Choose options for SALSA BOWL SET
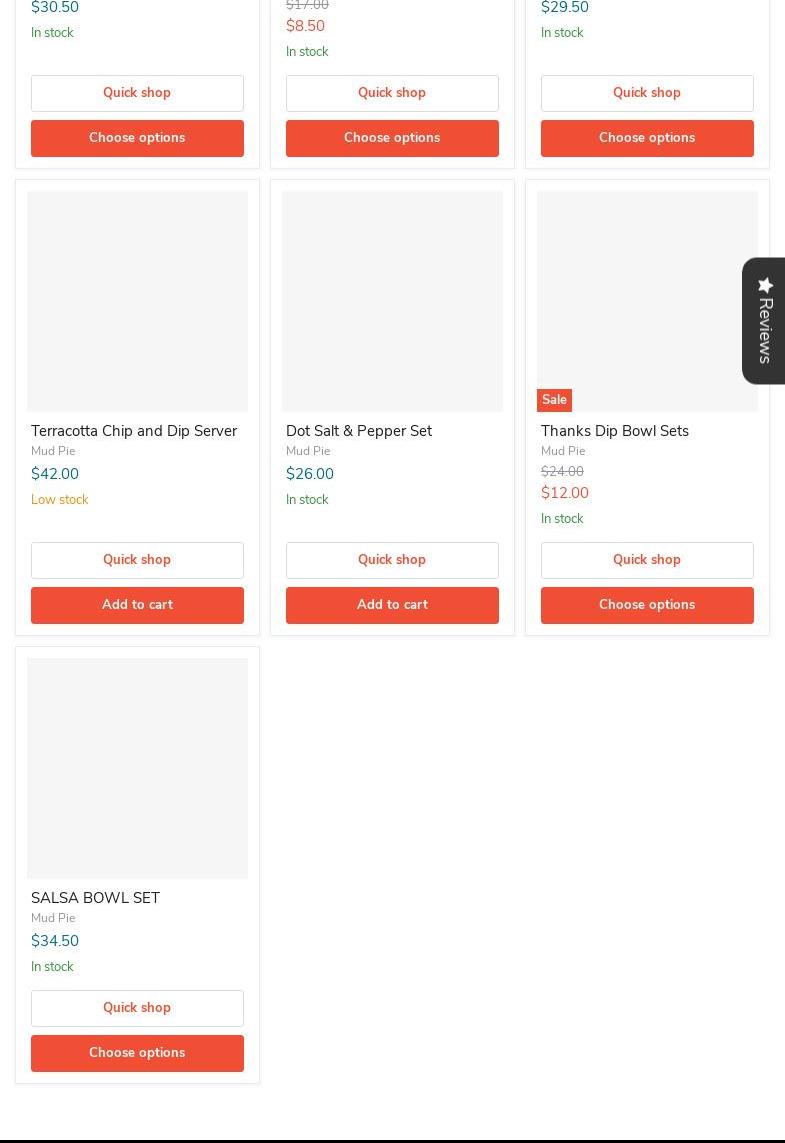The height and width of the screenshot is (1143, 785). (x=137, y=1053)
